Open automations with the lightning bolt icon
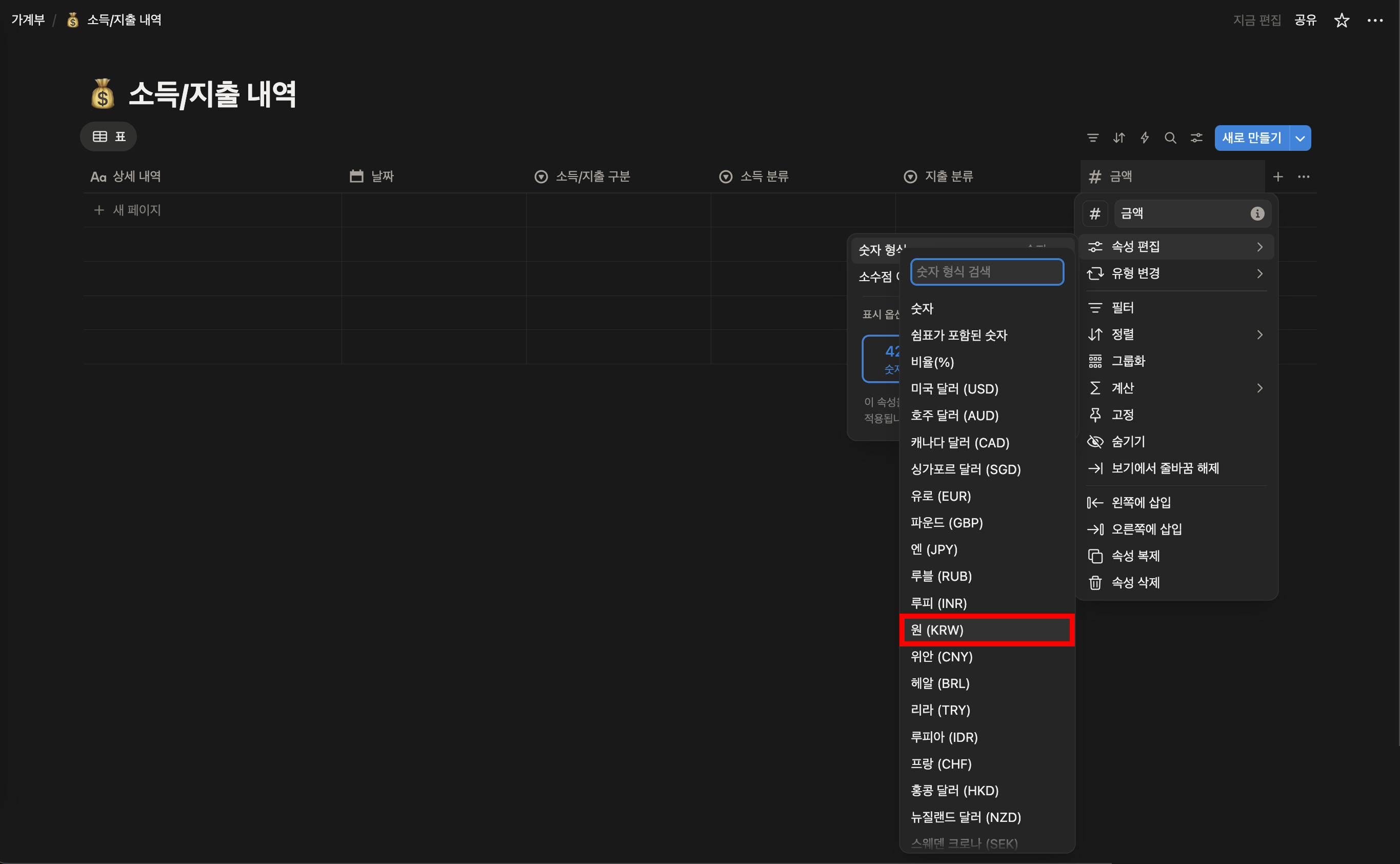Viewport: 1400px width, 864px height. click(1144, 138)
